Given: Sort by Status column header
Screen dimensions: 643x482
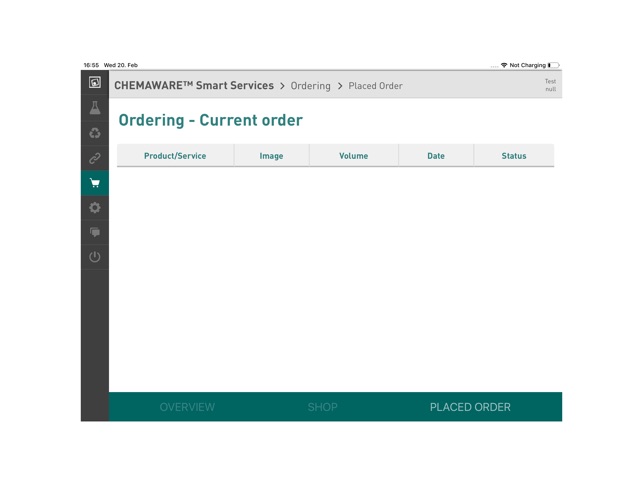Looking at the screenshot, I should [514, 156].
